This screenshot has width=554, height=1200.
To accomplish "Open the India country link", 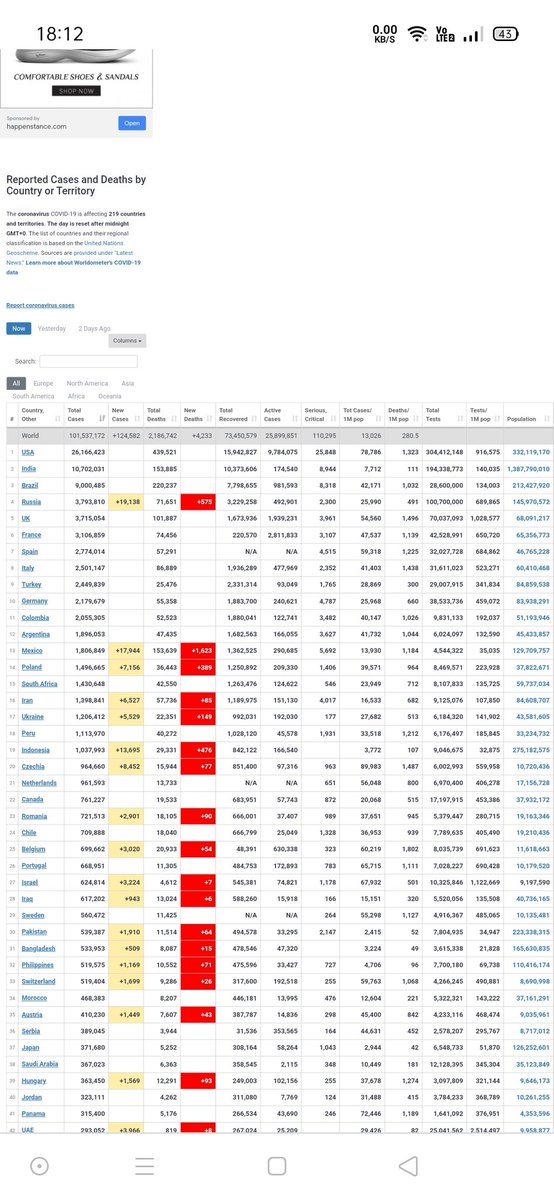I will pos(28,468).
